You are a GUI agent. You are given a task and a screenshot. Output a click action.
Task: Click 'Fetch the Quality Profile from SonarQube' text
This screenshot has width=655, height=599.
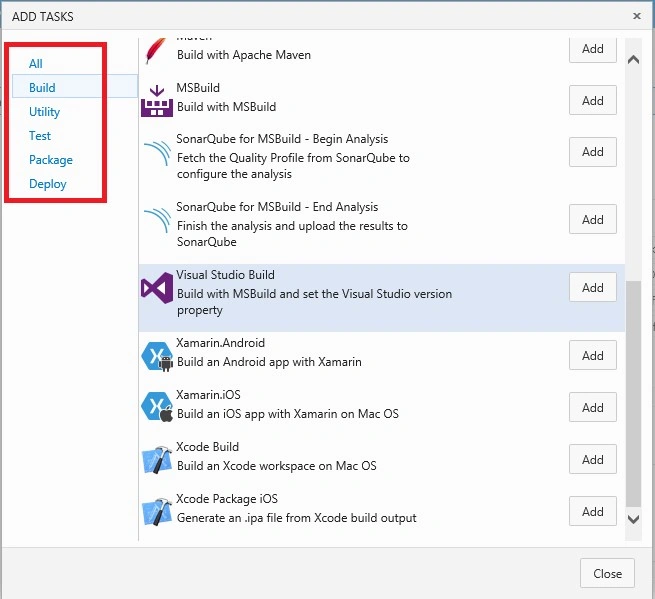(293, 166)
